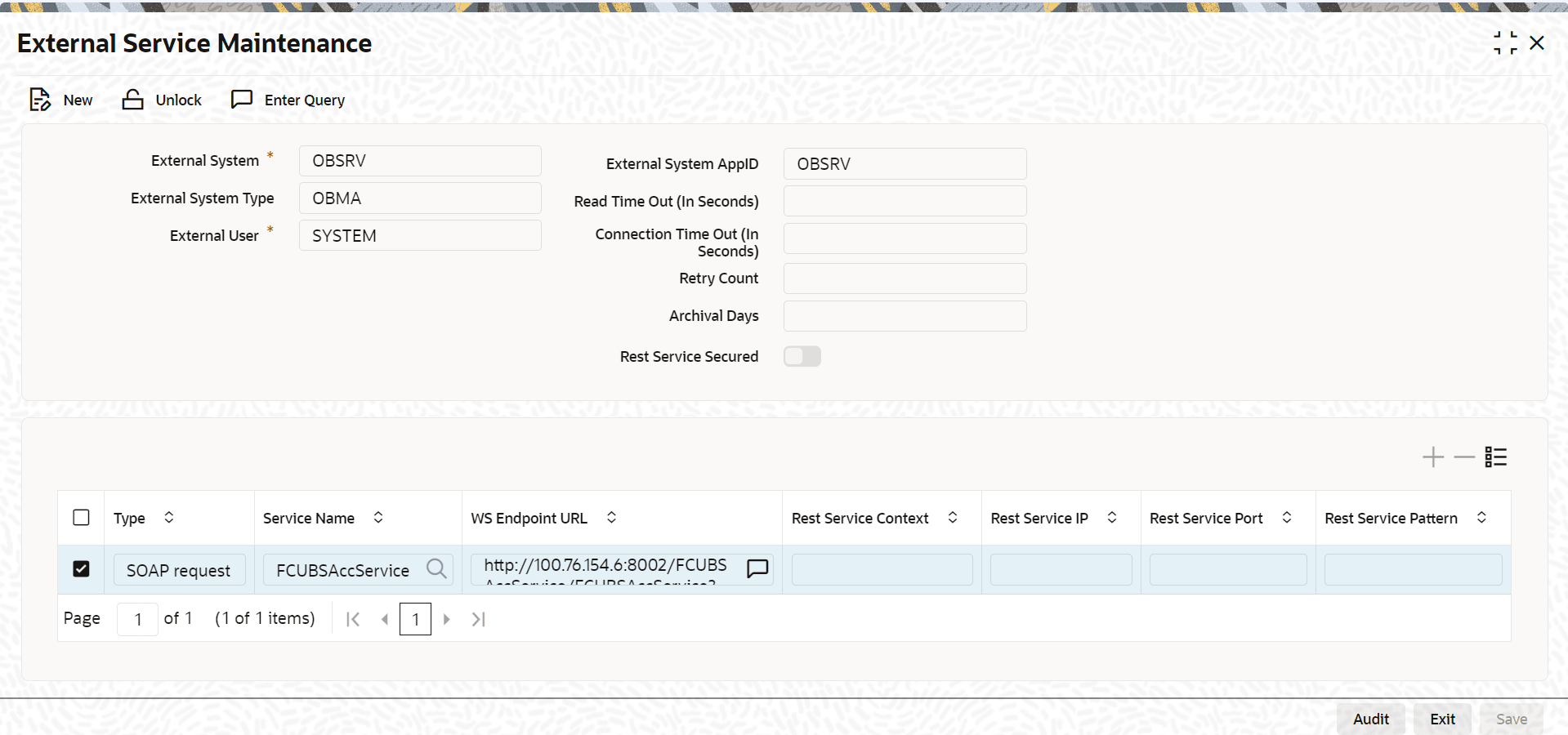Uncheck the SOAP request row checkbox
This screenshot has height=735, width=1568.
(81, 568)
